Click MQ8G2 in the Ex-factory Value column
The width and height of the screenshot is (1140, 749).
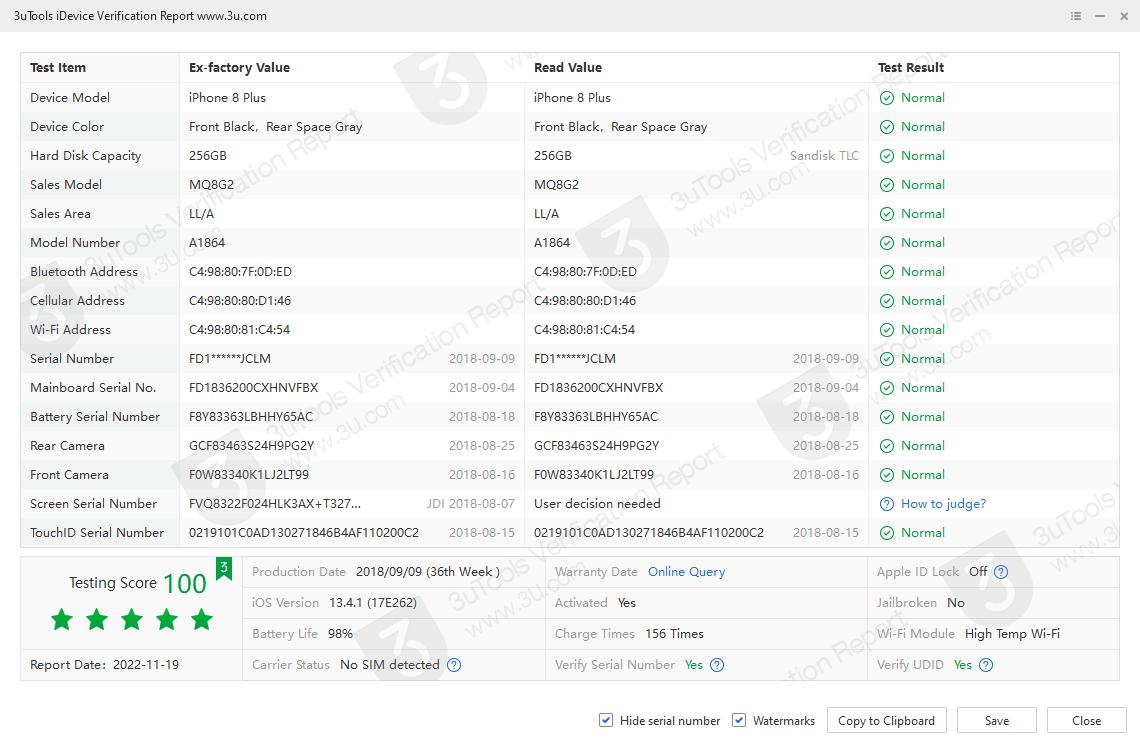(x=212, y=185)
